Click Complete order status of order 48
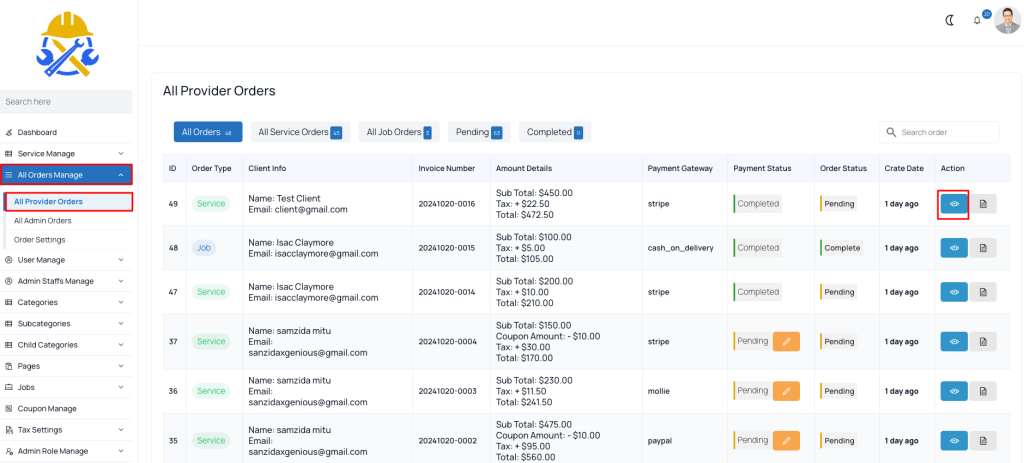 click(x=841, y=248)
